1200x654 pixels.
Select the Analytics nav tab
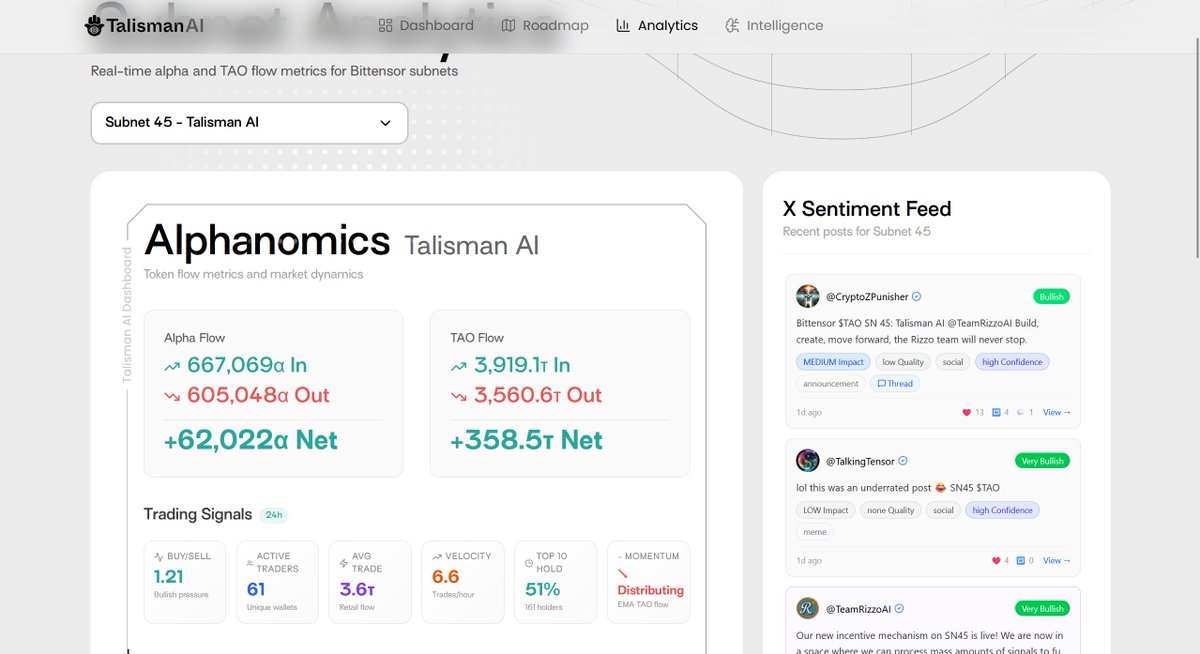[x=657, y=25]
